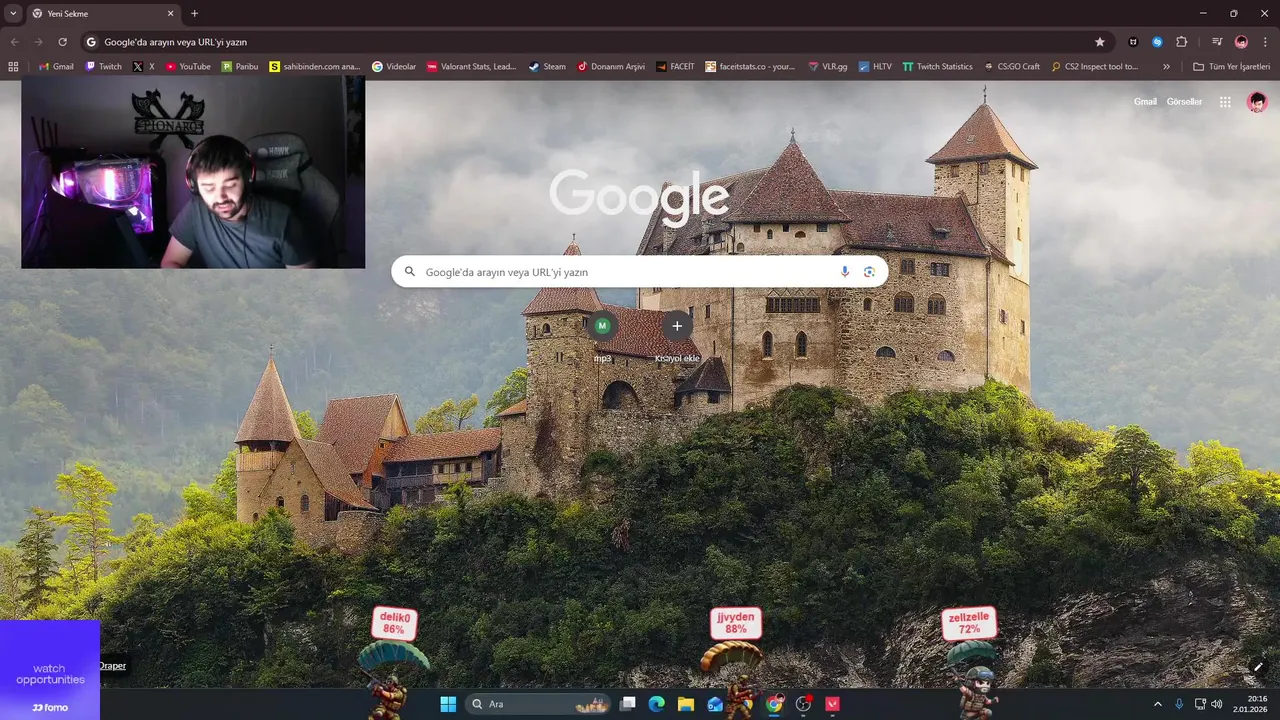Search by image with Google Lens icon
Screen dimensions: 1280x720
(869, 271)
